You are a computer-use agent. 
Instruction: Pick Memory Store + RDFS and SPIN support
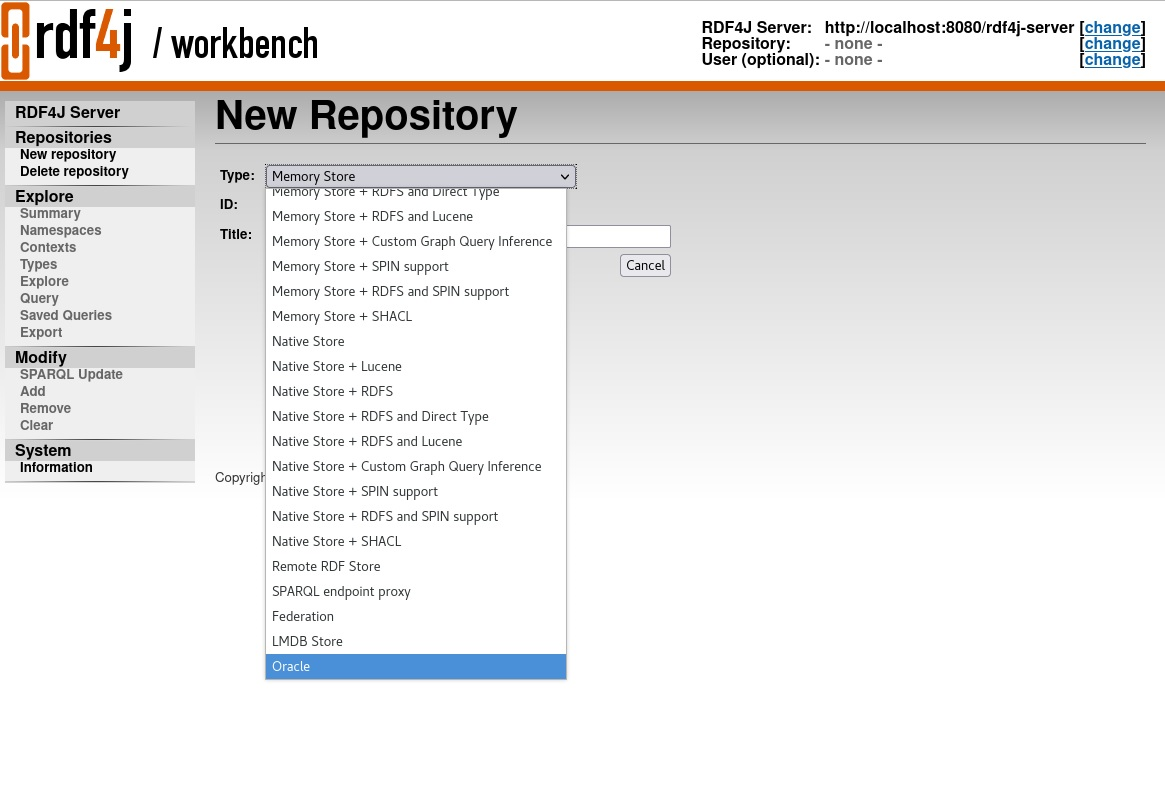click(x=415, y=291)
